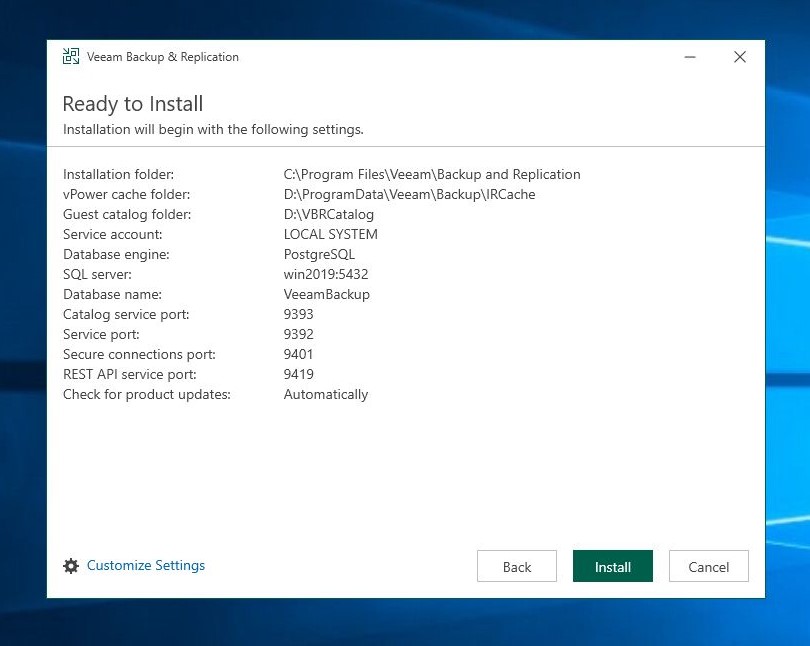The width and height of the screenshot is (810, 646).
Task: Select the port value '9393'
Action: click(299, 314)
